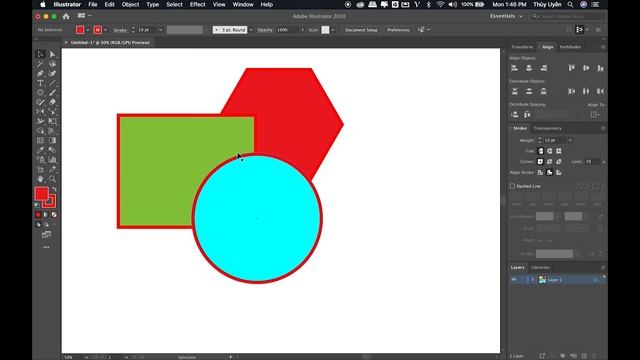
Task: Select the Type tool
Action: (x=40, y=83)
